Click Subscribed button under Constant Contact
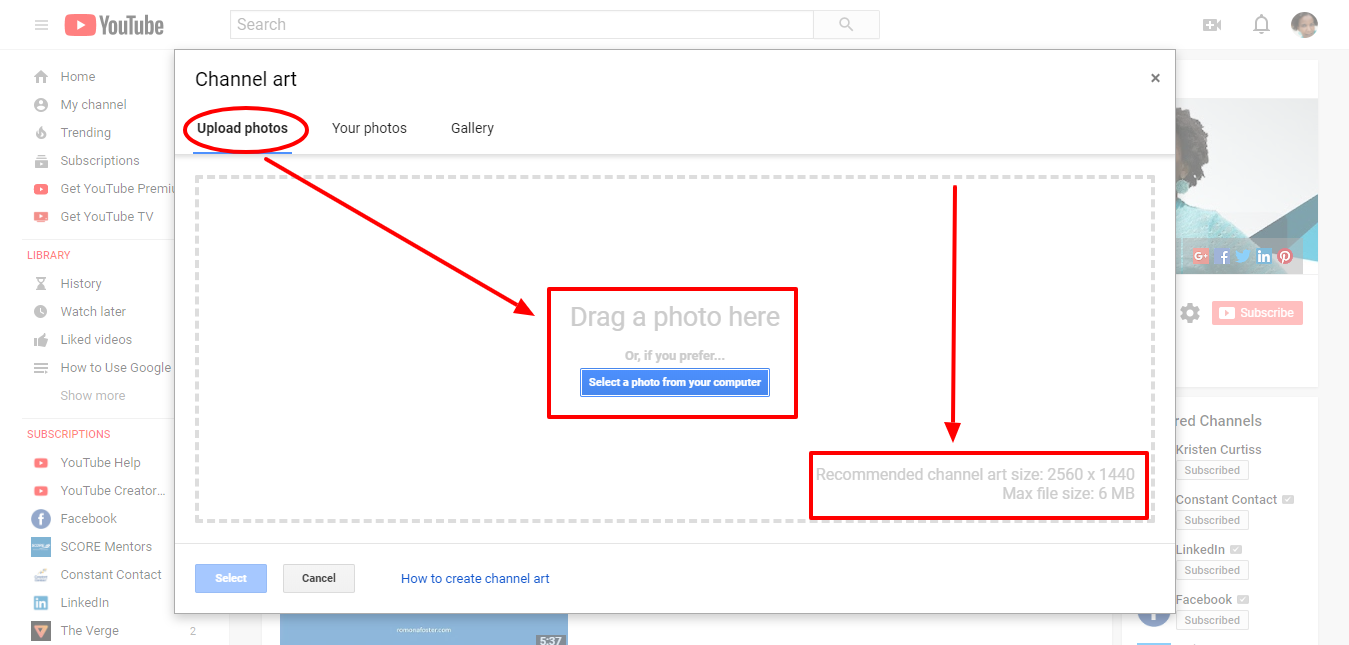This screenshot has height=645, width=1349. click(1212, 520)
